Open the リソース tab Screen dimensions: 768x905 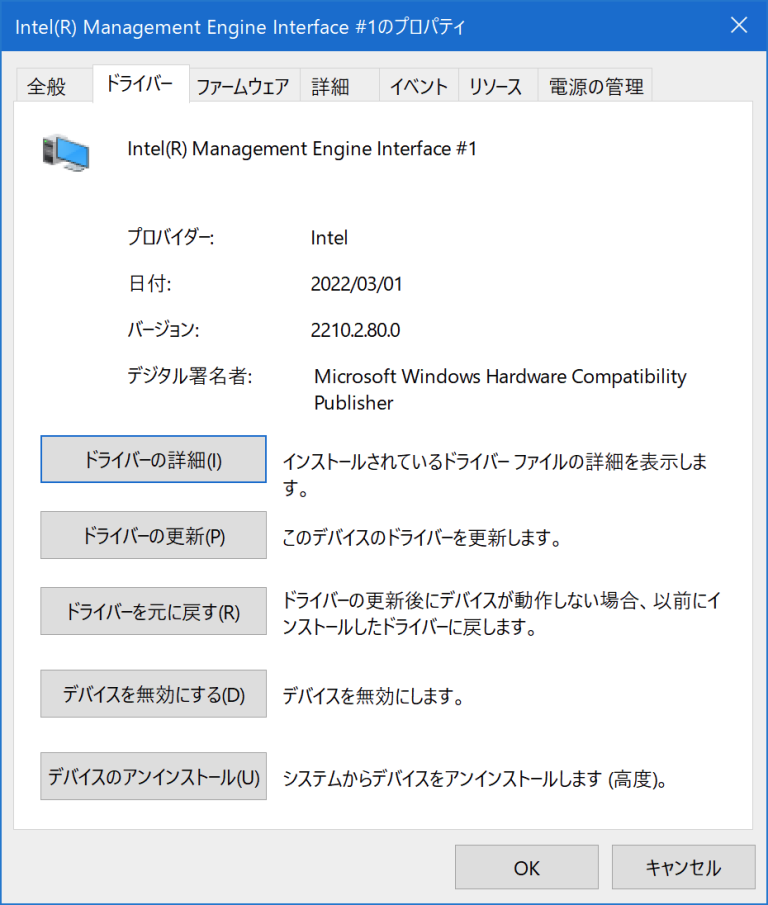(x=498, y=86)
